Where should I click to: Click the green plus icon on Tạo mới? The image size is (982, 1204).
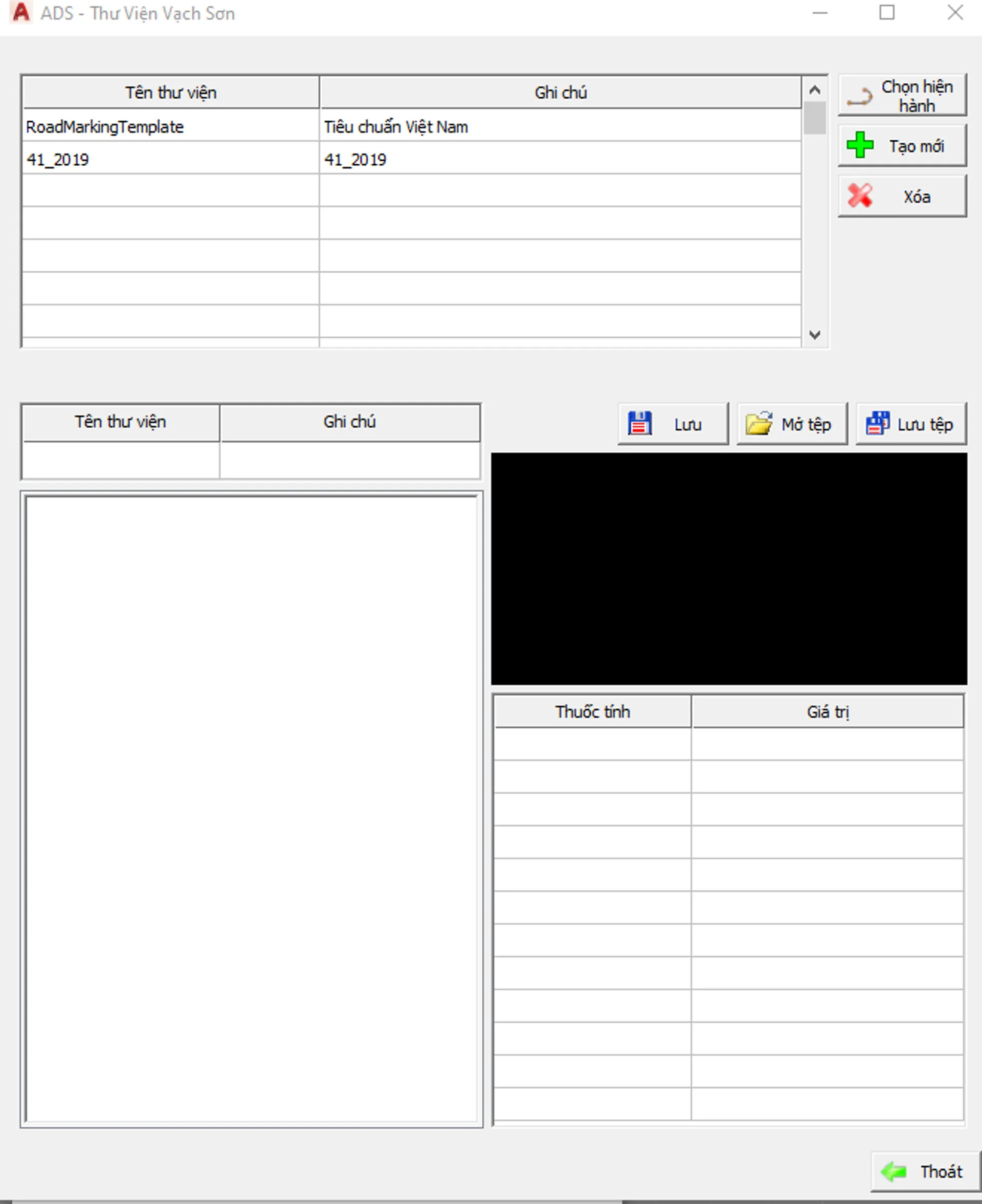coord(860,145)
